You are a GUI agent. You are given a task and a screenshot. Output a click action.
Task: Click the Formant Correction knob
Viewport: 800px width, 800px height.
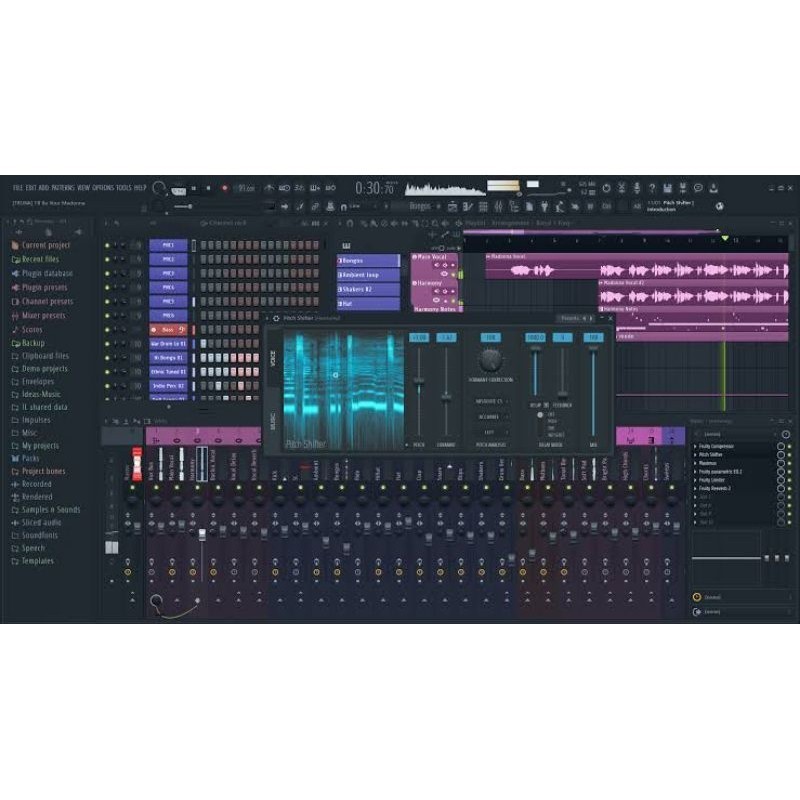point(490,360)
